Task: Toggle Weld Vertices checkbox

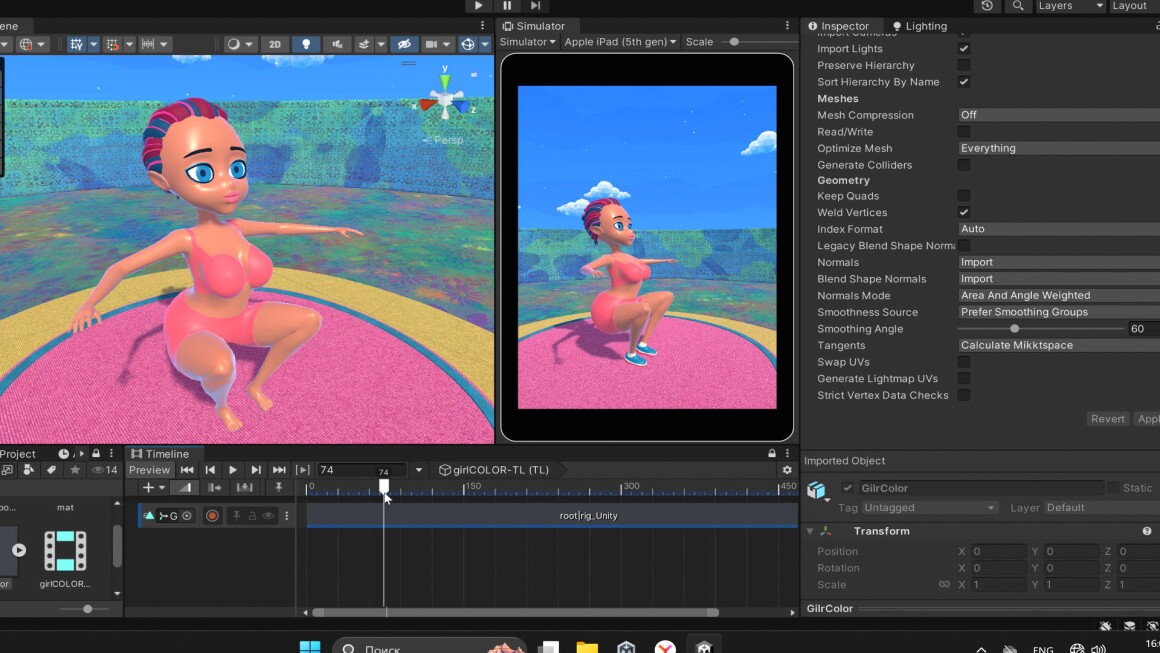Action: pos(963,212)
